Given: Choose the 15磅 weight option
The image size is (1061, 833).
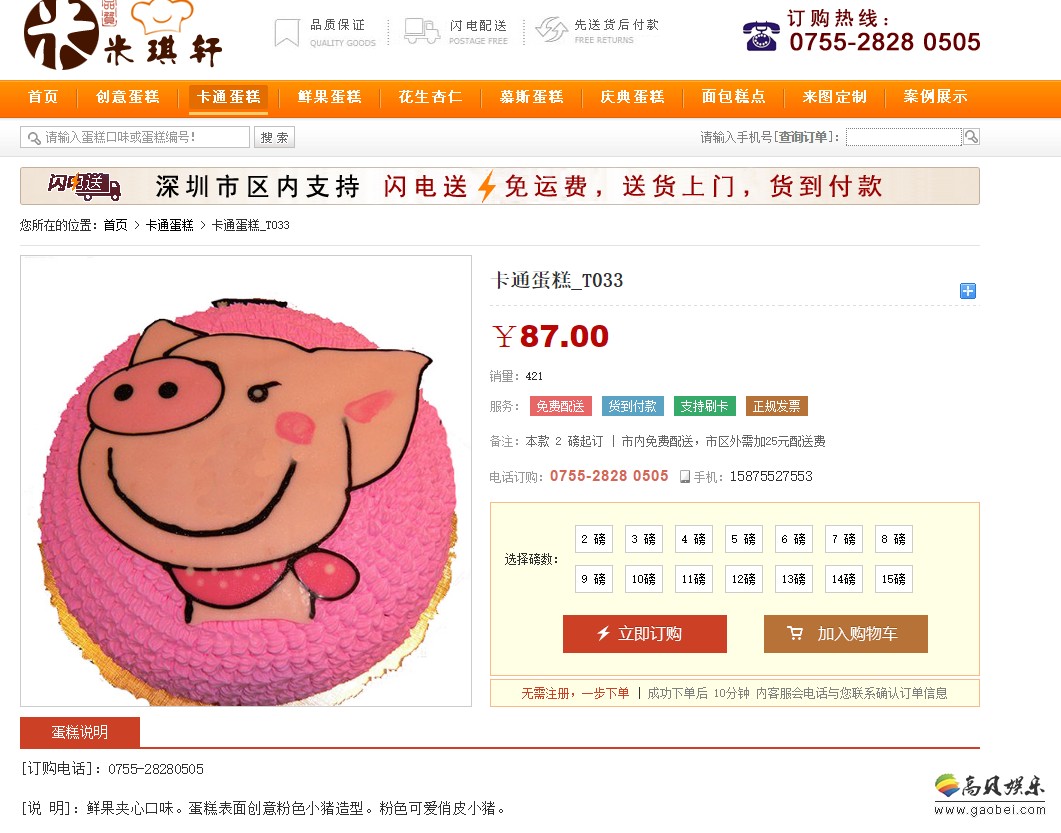Looking at the screenshot, I should coord(893,579).
